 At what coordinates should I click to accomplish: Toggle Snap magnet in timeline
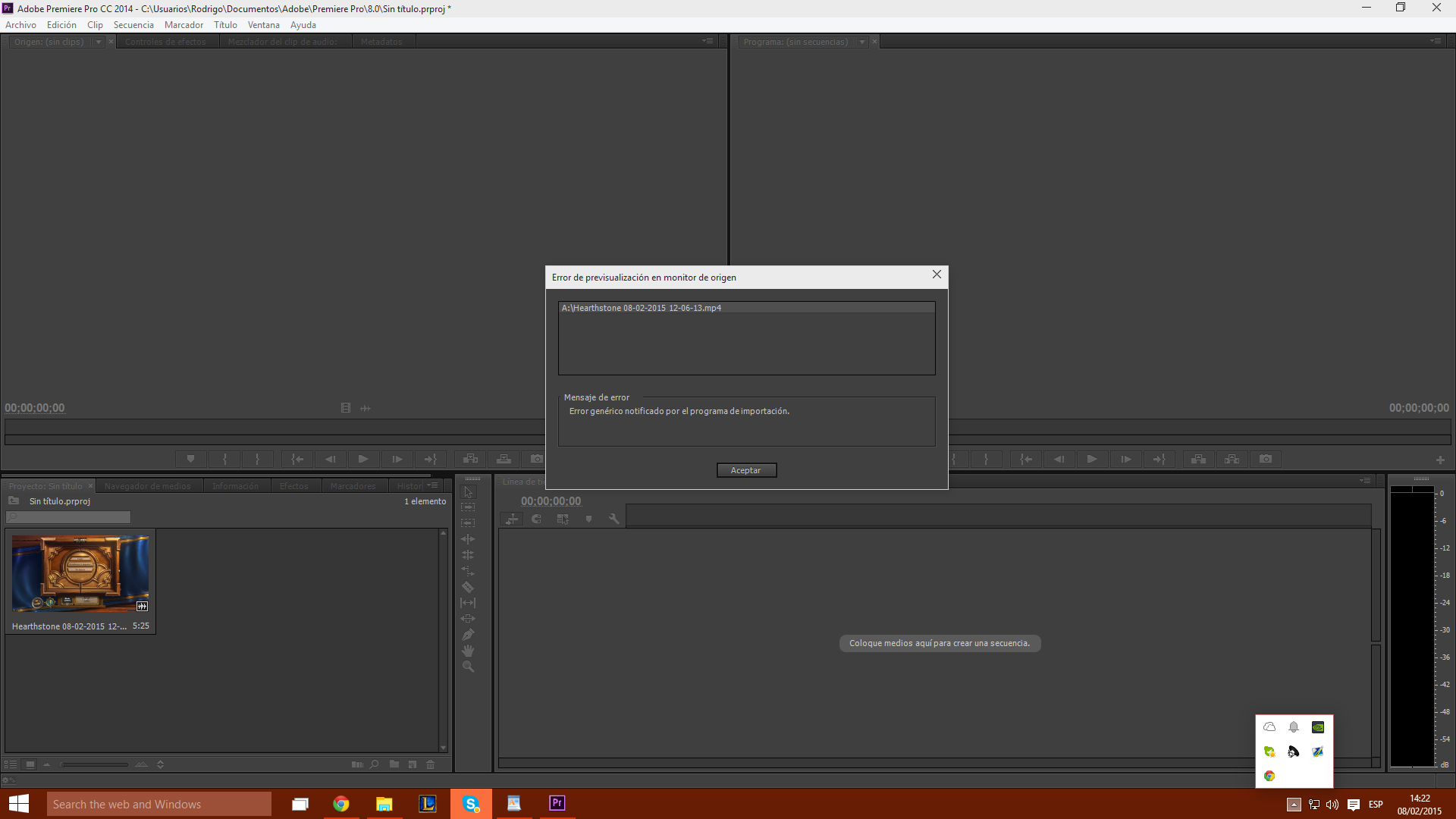click(x=537, y=519)
